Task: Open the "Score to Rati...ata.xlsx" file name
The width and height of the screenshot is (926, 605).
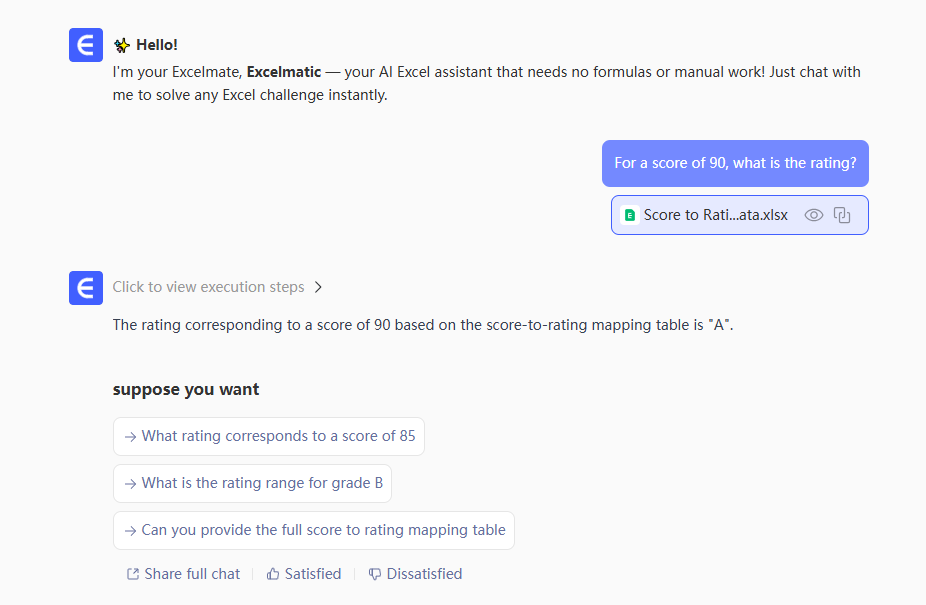Action: (x=715, y=215)
